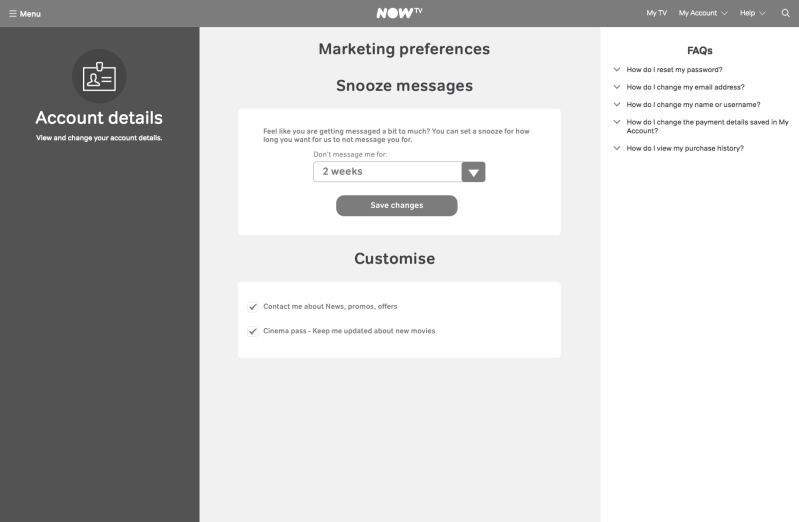Click the 2 weeks selection field
Screen dimensions: 799x522
[387, 172]
